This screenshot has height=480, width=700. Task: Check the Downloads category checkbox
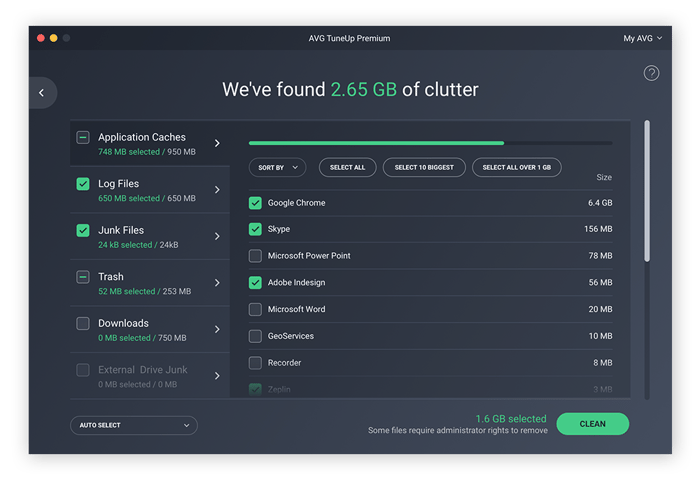point(83,323)
